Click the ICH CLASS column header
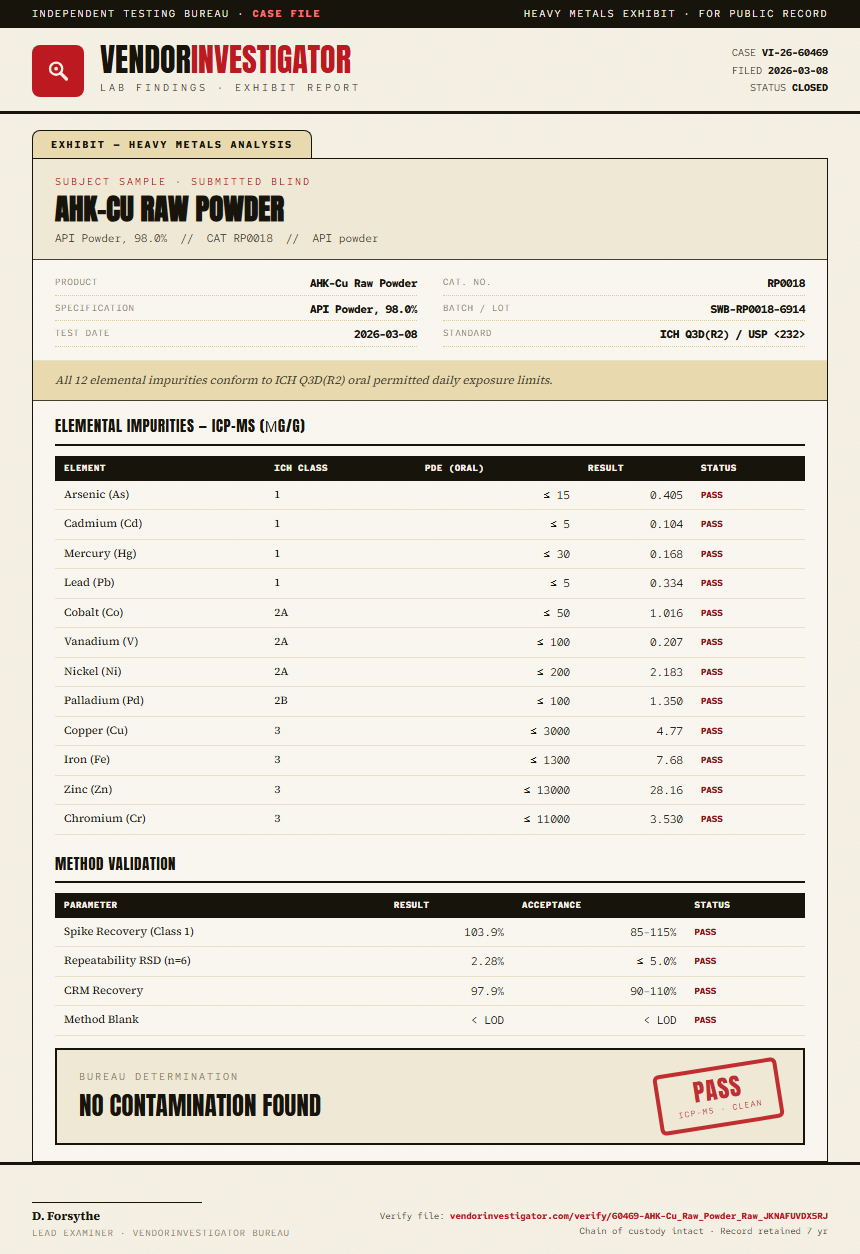The height and width of the screenshot is (1254, 860). [x=301, y=468]
